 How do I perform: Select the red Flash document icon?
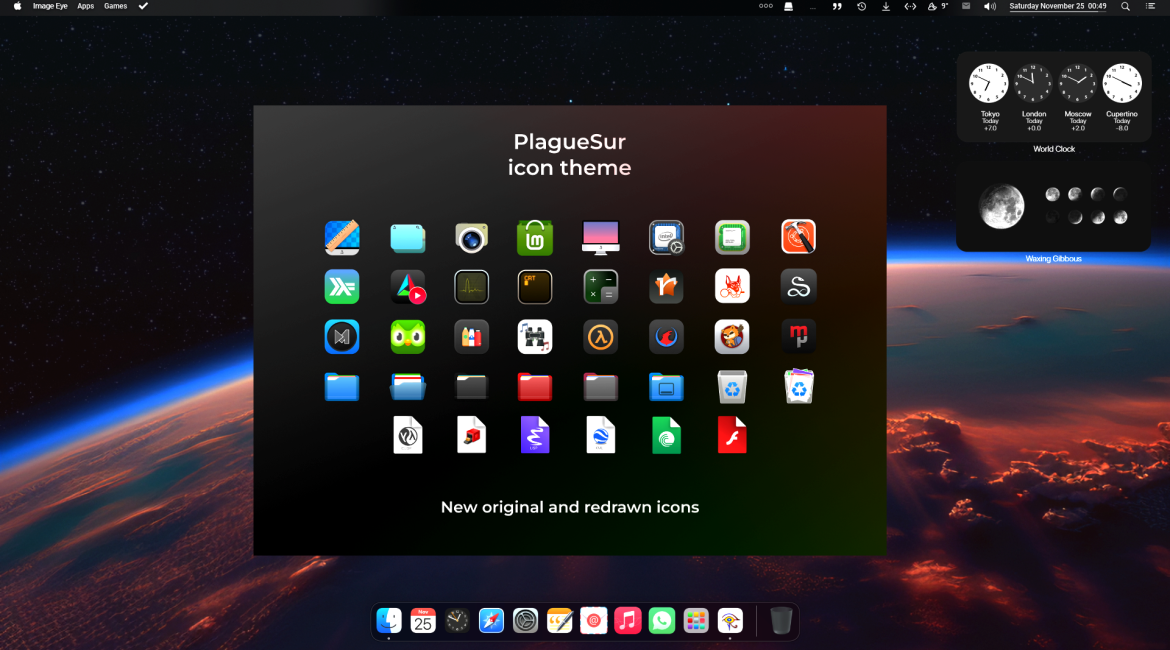tap(732, 434)
